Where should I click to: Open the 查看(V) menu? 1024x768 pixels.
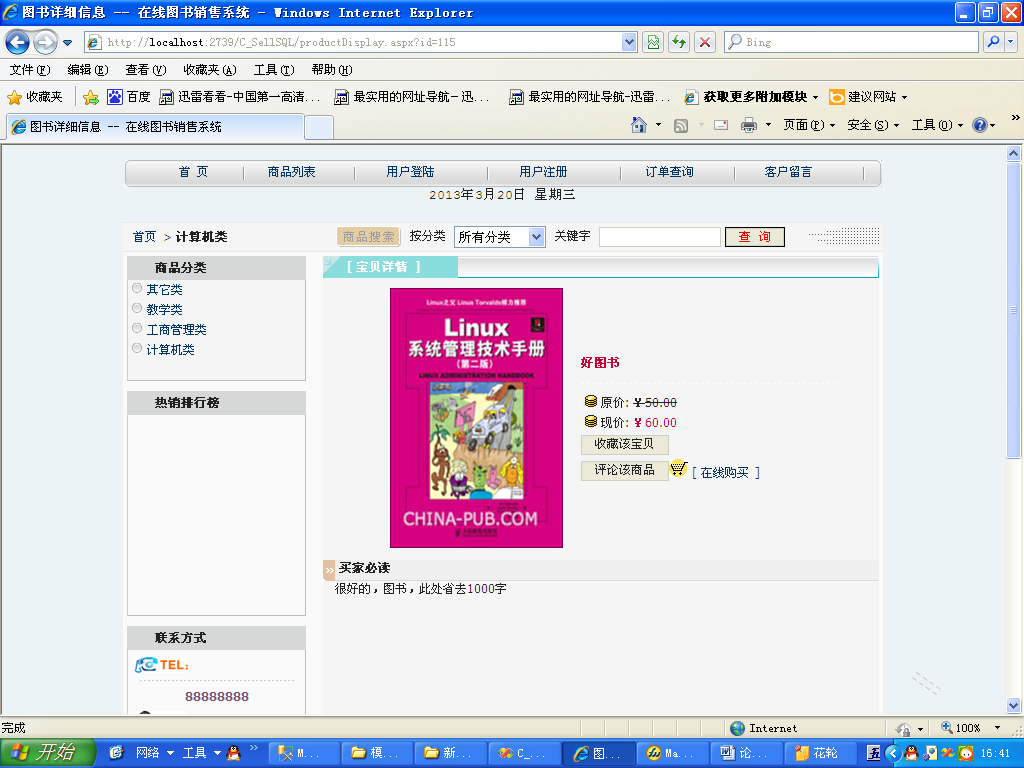point(146,70)
